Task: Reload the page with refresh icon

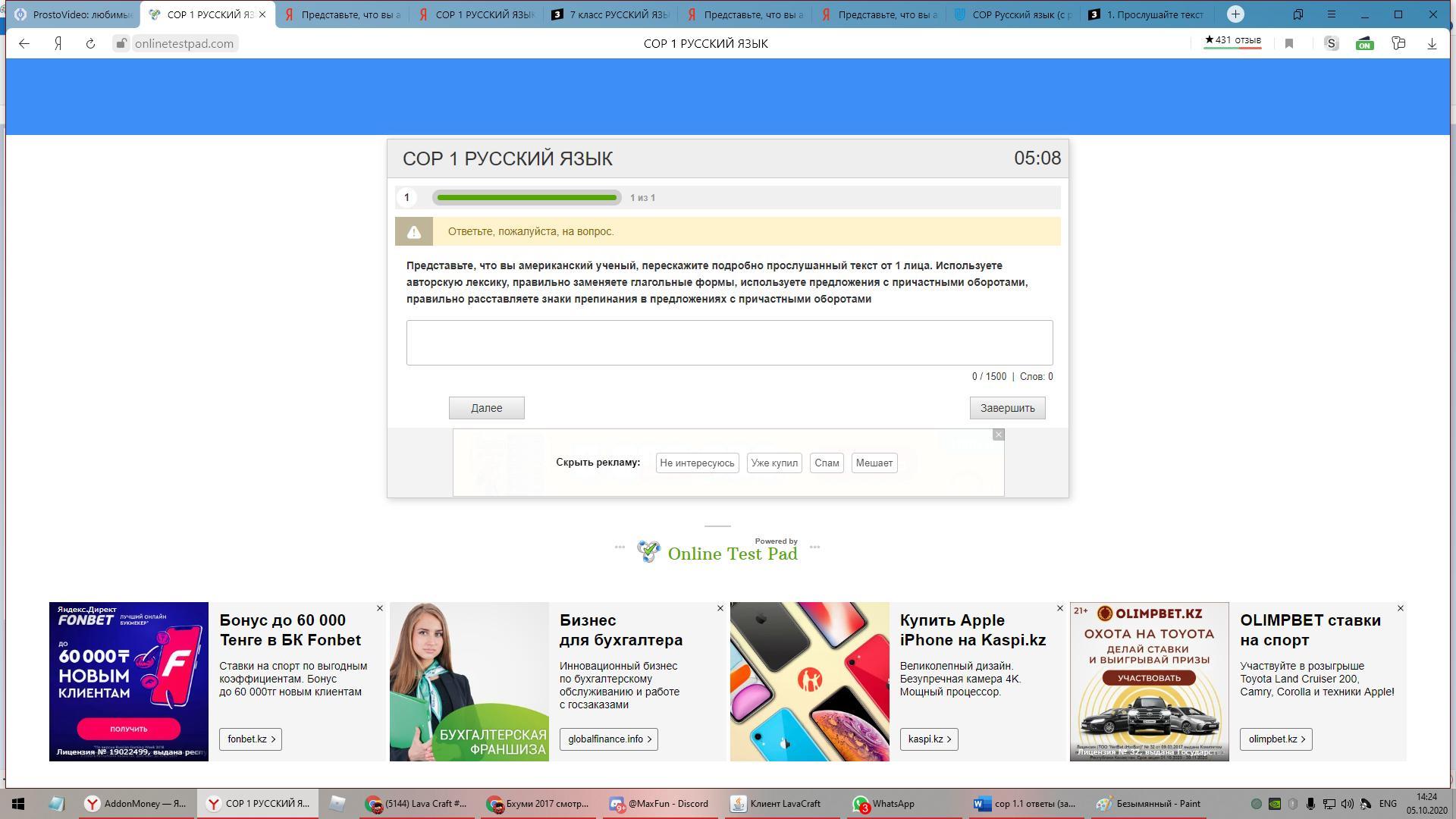Action: pyautogui.click(x=90, y=43)
